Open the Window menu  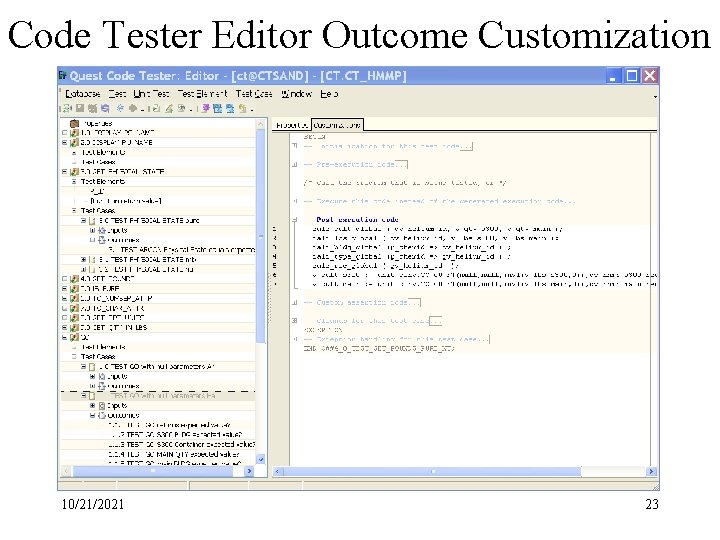click(x=297, y=94)
